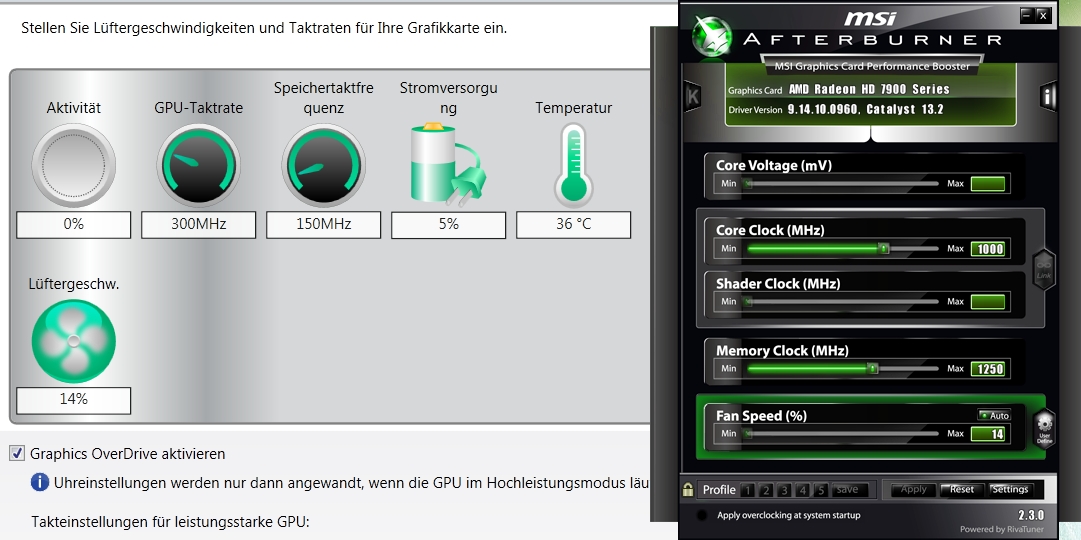Open the Kombustor K side button
The image size is (1081, 540).
coord(693,96)
